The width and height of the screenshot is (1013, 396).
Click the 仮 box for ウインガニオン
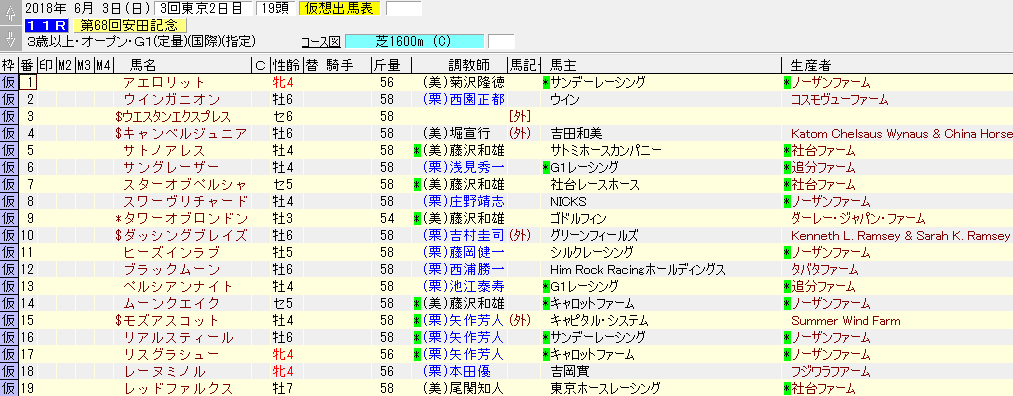9,99
